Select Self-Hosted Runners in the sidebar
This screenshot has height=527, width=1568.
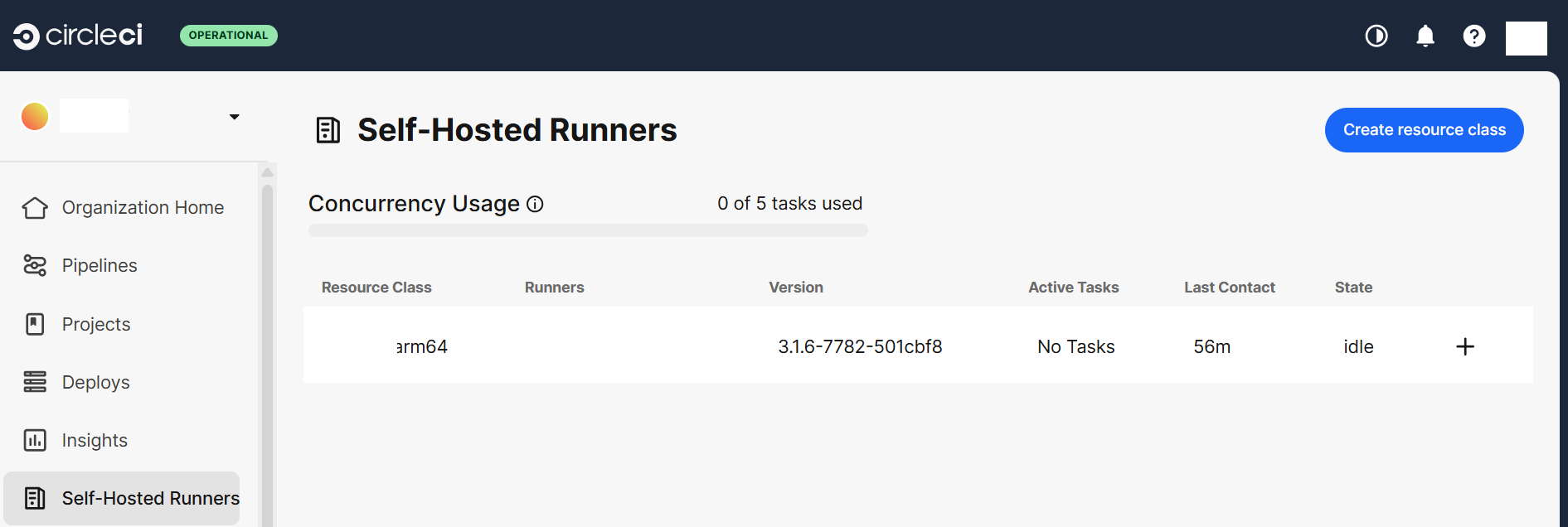click(122, 498)
